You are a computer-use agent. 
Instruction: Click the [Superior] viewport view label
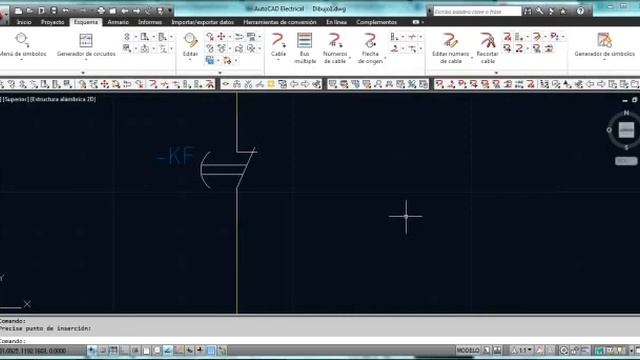(x=15, y=99)
